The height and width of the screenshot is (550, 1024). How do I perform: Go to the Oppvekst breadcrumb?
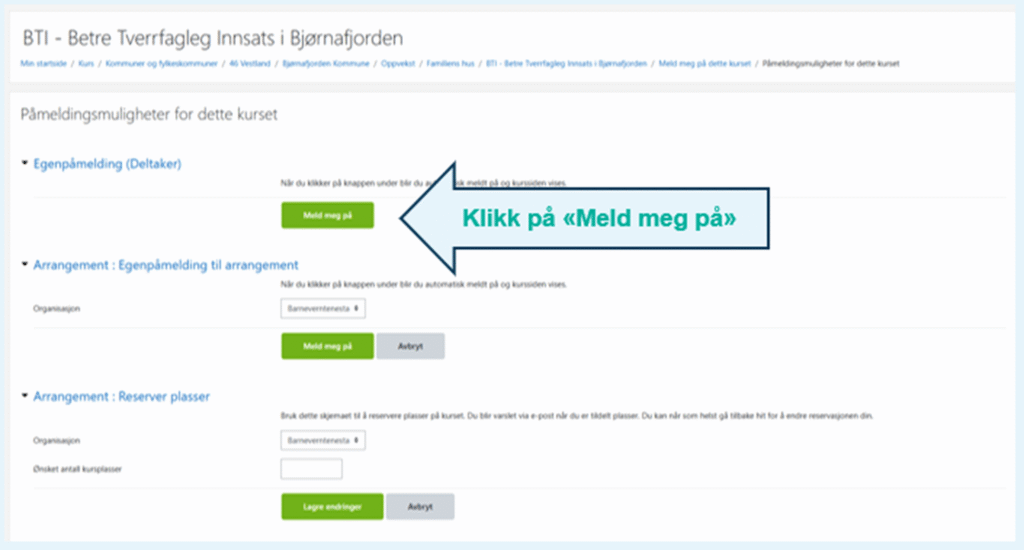tap(399, 64)
